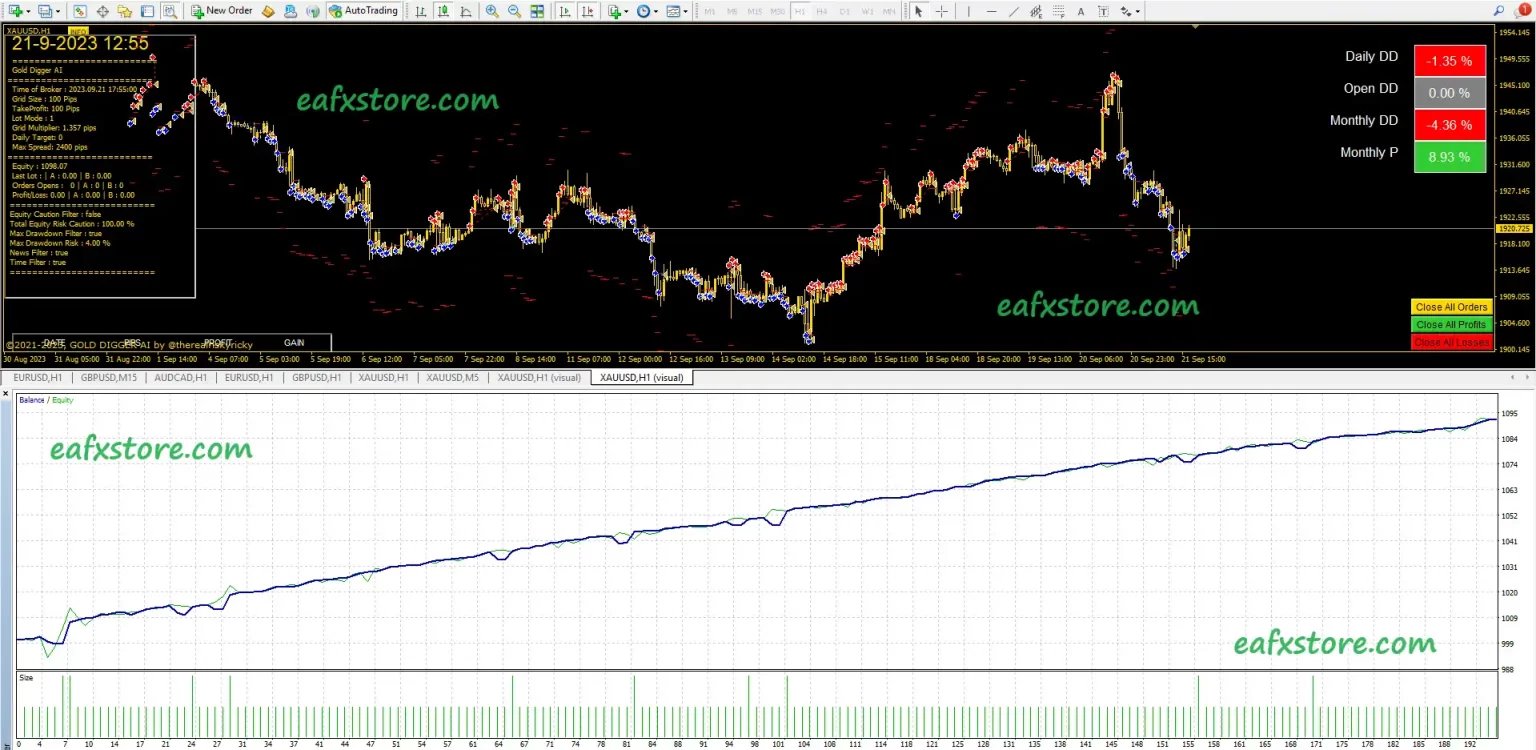Select the crosshair tool
Image resolution: width=1536 pixels, height=750 pixels.
[942, 11]
